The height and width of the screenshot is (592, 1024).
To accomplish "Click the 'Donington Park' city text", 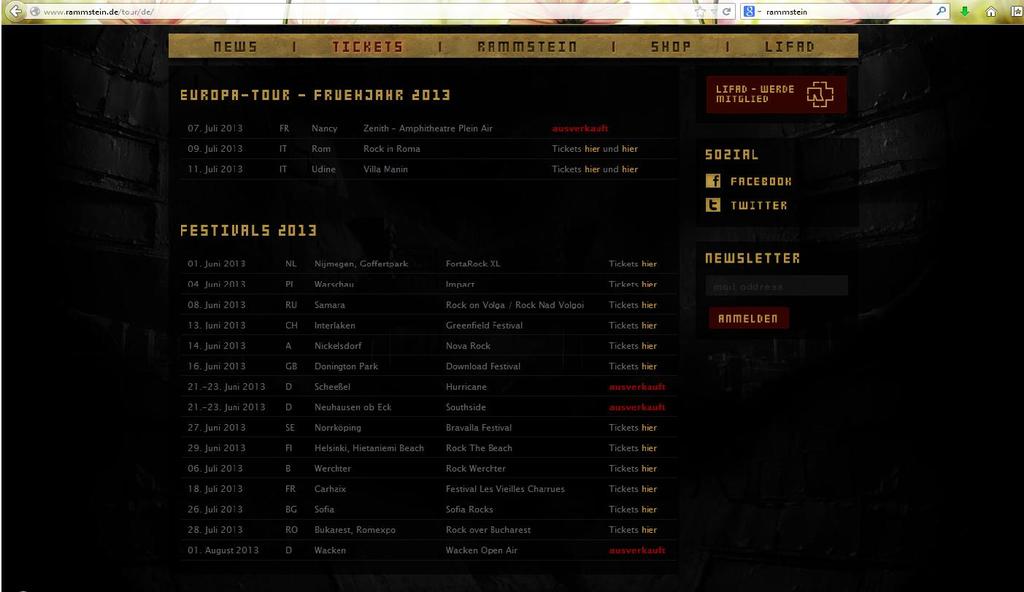I will tap(346, 367).
